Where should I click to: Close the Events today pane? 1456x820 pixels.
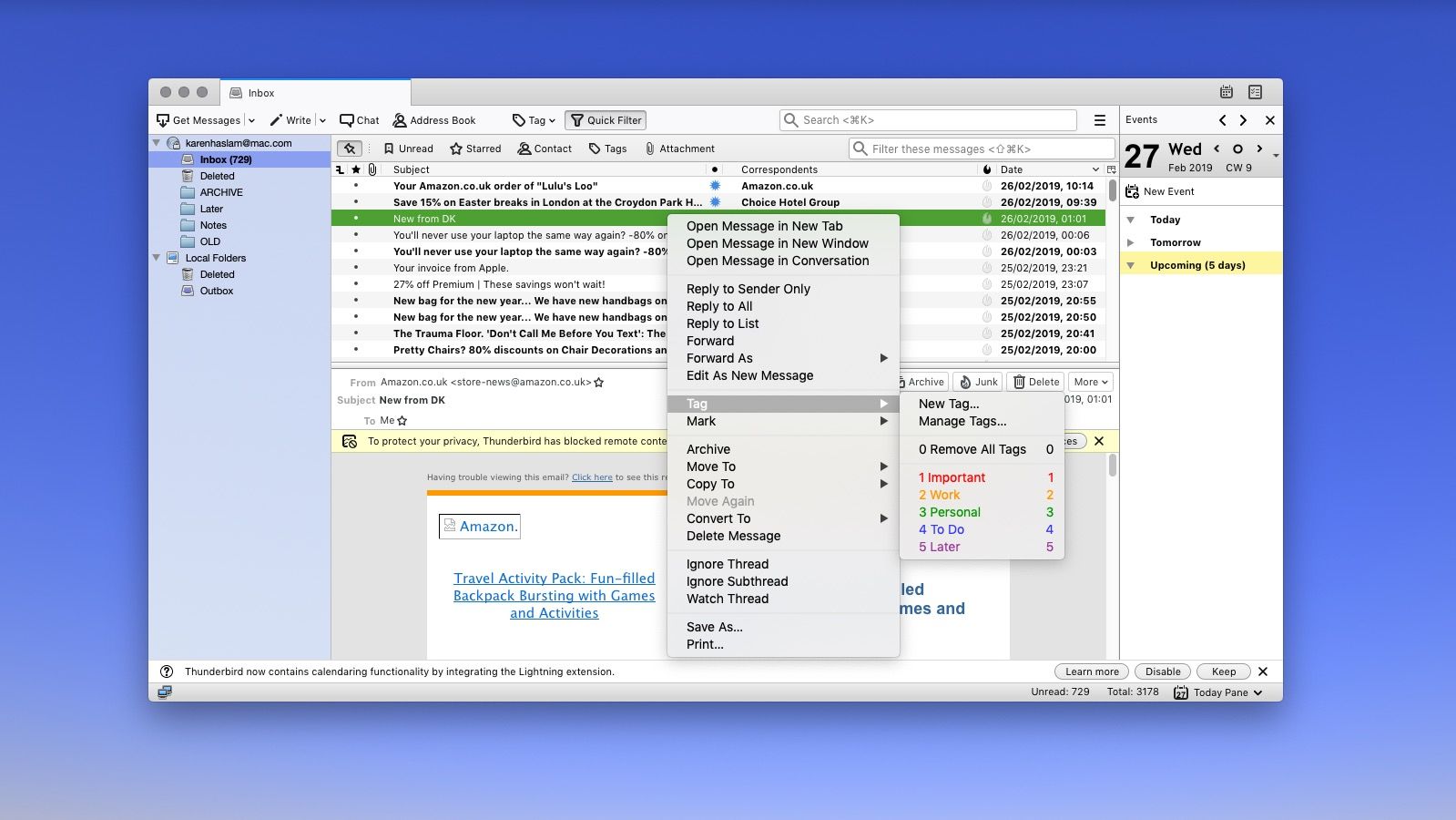point(1270,120)
